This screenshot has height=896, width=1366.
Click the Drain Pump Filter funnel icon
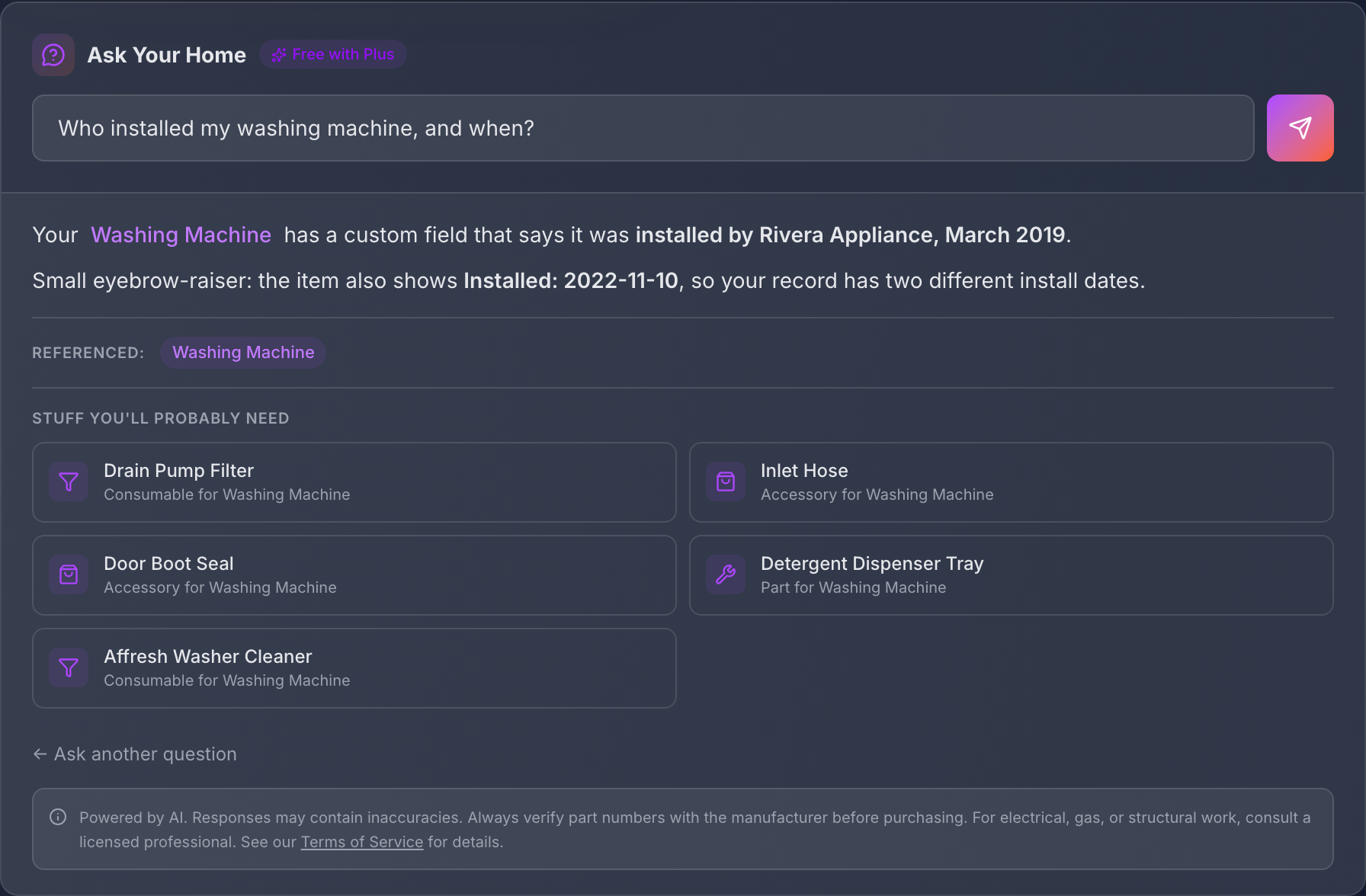tap(69, 482)
